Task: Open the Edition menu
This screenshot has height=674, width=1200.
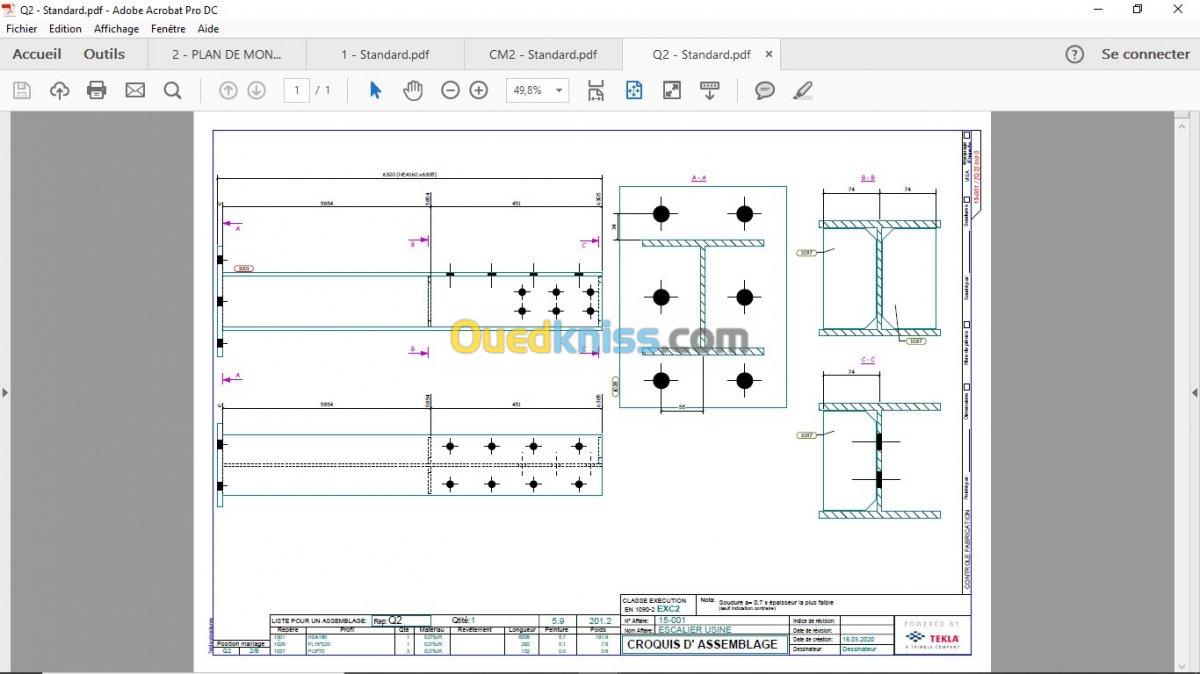Action: [x=65, y=29]
